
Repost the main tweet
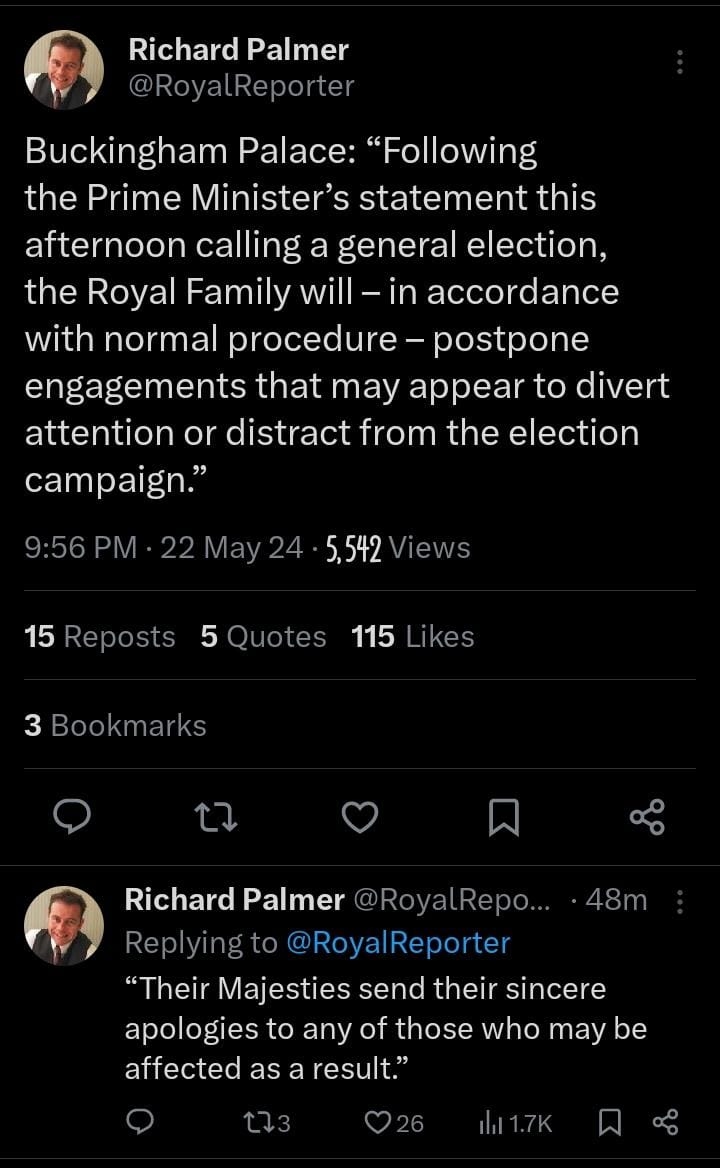pyautogui.click(x=214, y=817)
